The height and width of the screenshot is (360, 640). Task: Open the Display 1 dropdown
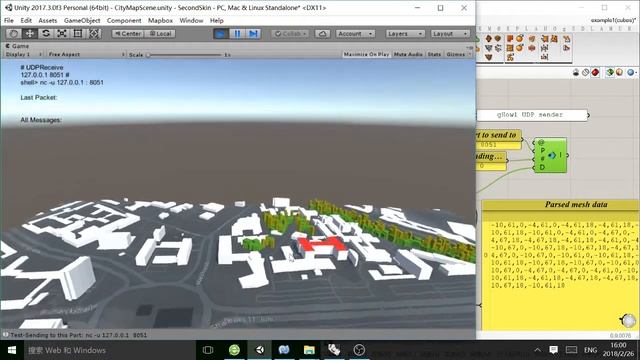[x=24, y=54]
